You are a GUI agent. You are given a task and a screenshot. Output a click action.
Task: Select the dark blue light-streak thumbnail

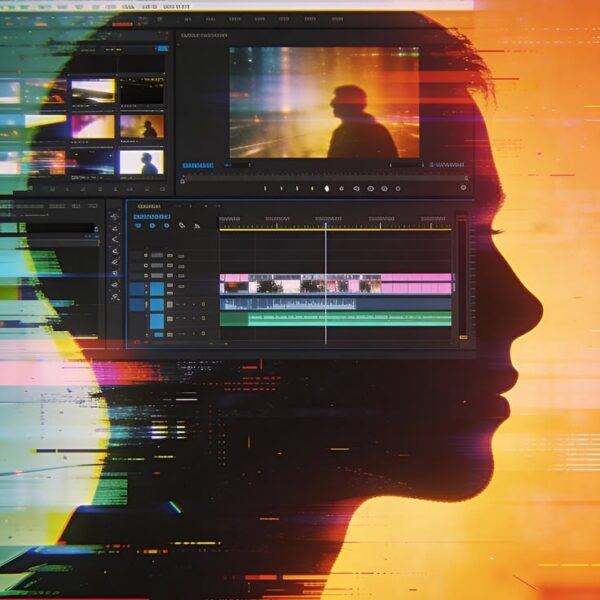[x=93, y=162]
